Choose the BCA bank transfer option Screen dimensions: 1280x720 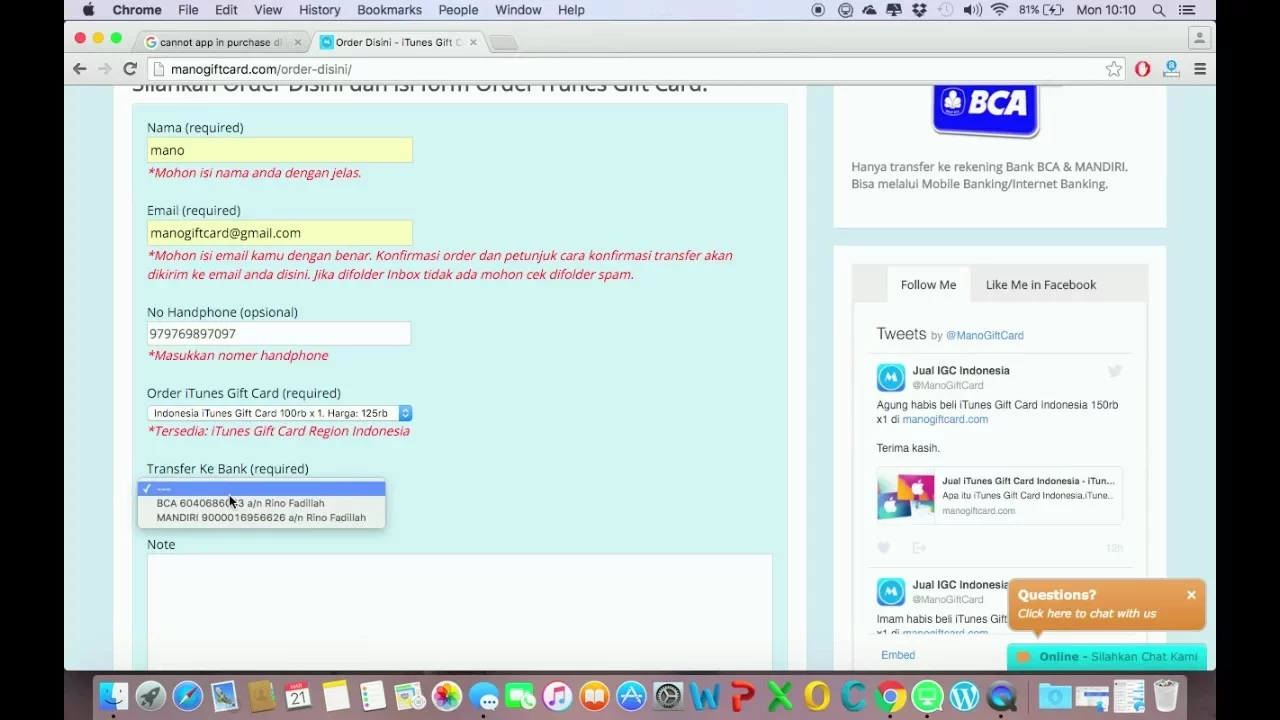261,503
